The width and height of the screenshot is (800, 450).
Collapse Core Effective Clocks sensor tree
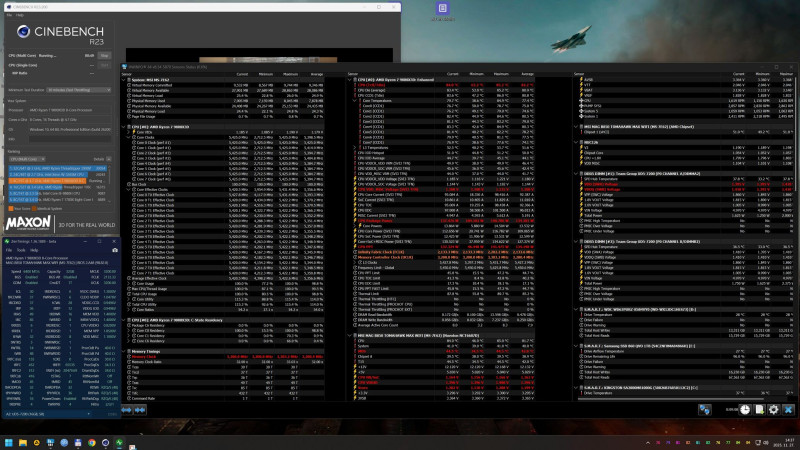129,189
